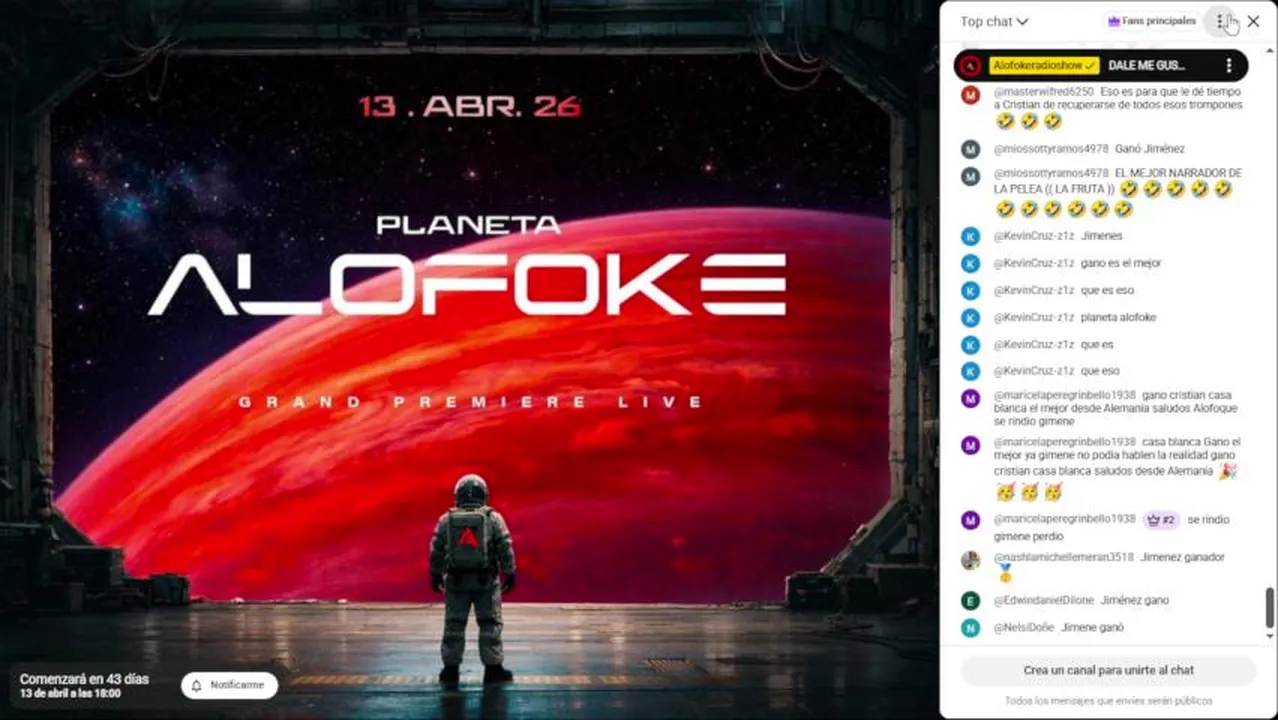Click the Planeta Alofoke premiere video poster

468,360
